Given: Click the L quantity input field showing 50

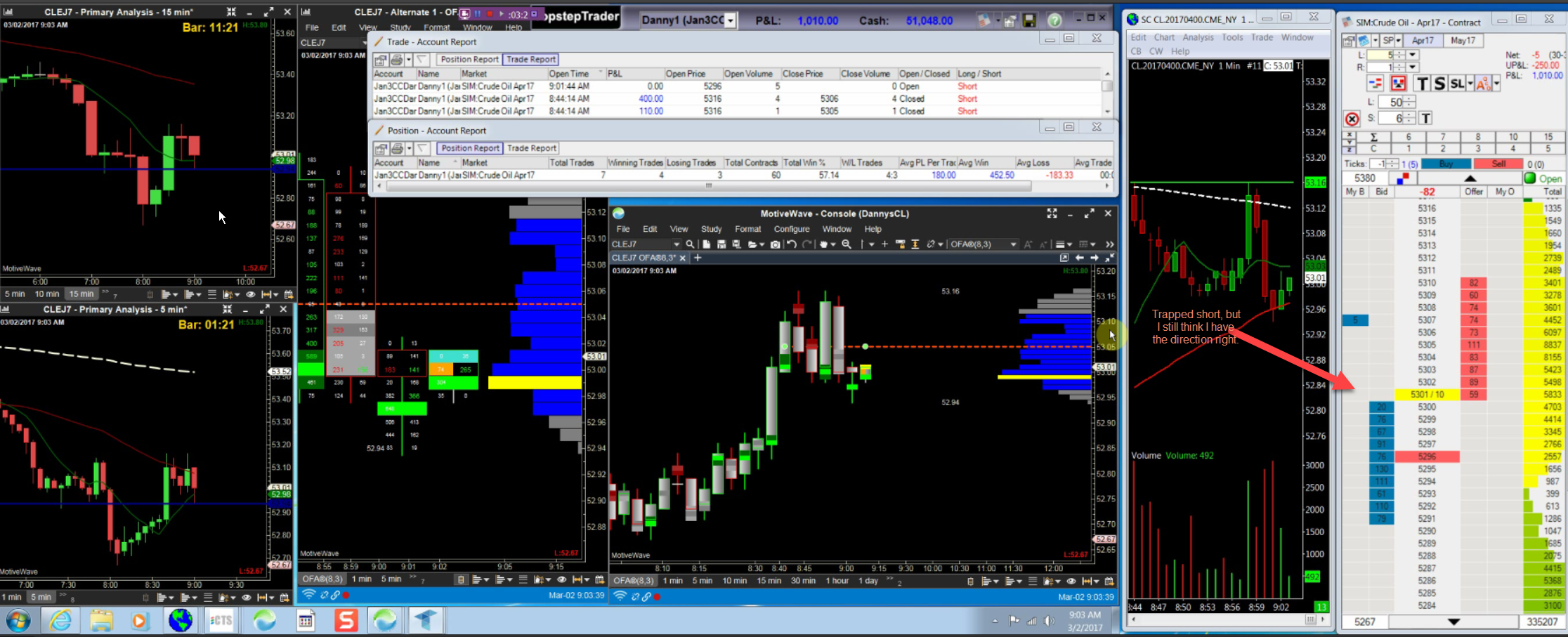Looking at the screenshot, I should [x=1390, y=102].
